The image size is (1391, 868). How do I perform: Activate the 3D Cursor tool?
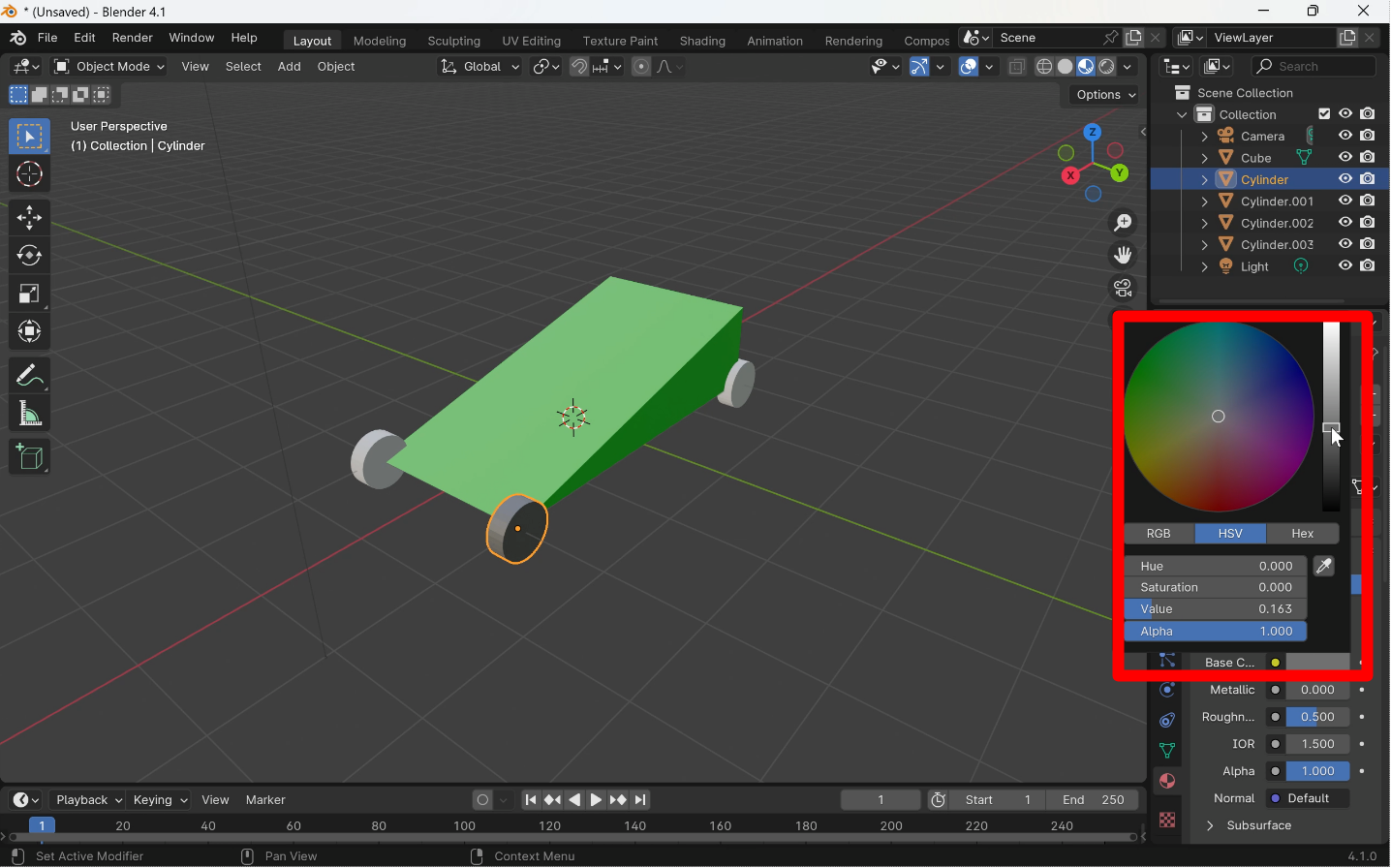pyautogui.click(x=29, y=174)
